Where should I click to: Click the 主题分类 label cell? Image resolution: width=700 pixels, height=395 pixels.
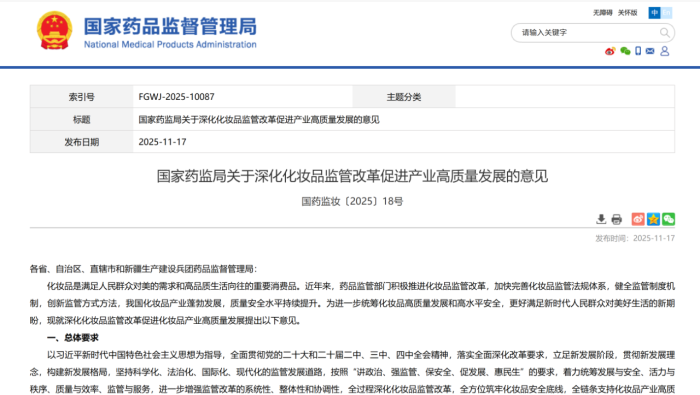point(404,97)
